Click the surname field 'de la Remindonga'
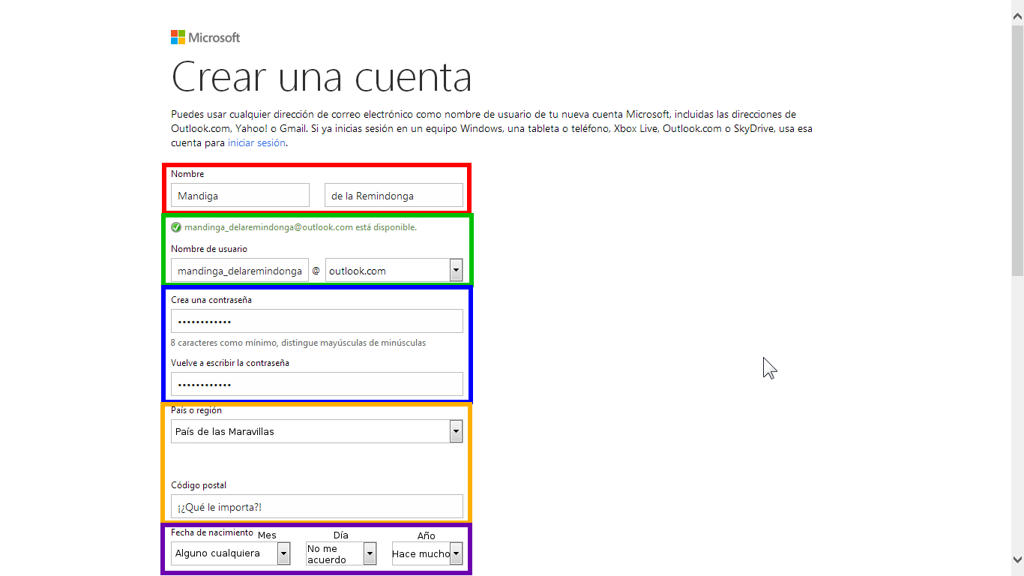 pyautogui.click(x=394, y=195)
